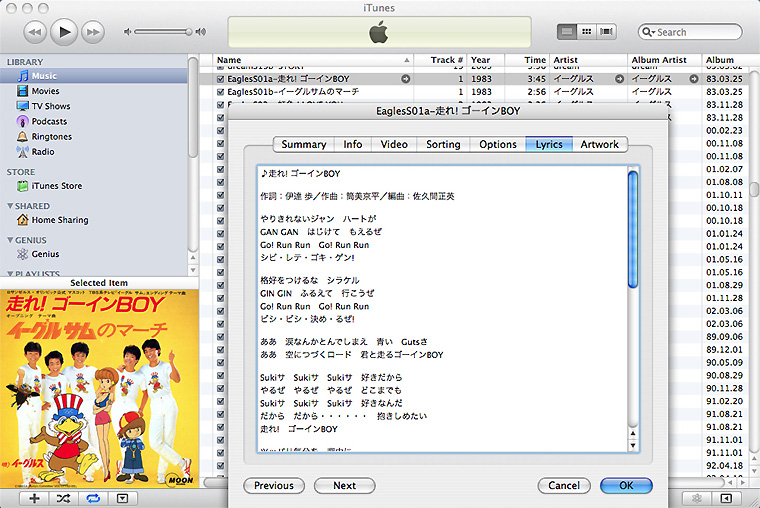This screenshot has width=760, height=508.
Task: Adjust the volume slider knob
Action: [189, 32]
